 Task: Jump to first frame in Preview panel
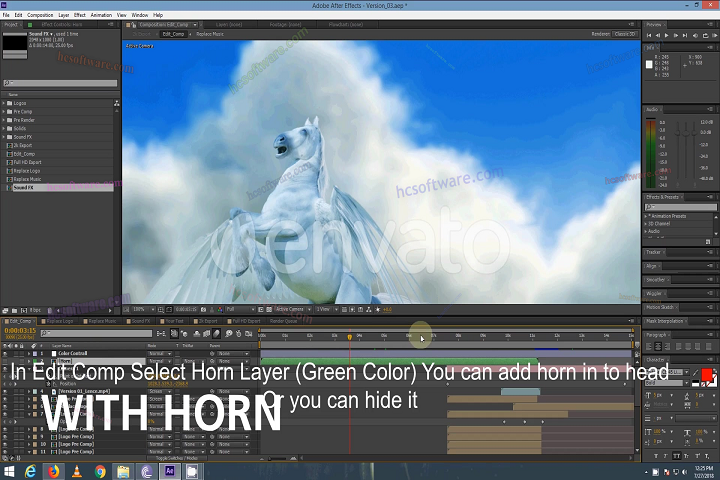point(649,35)
